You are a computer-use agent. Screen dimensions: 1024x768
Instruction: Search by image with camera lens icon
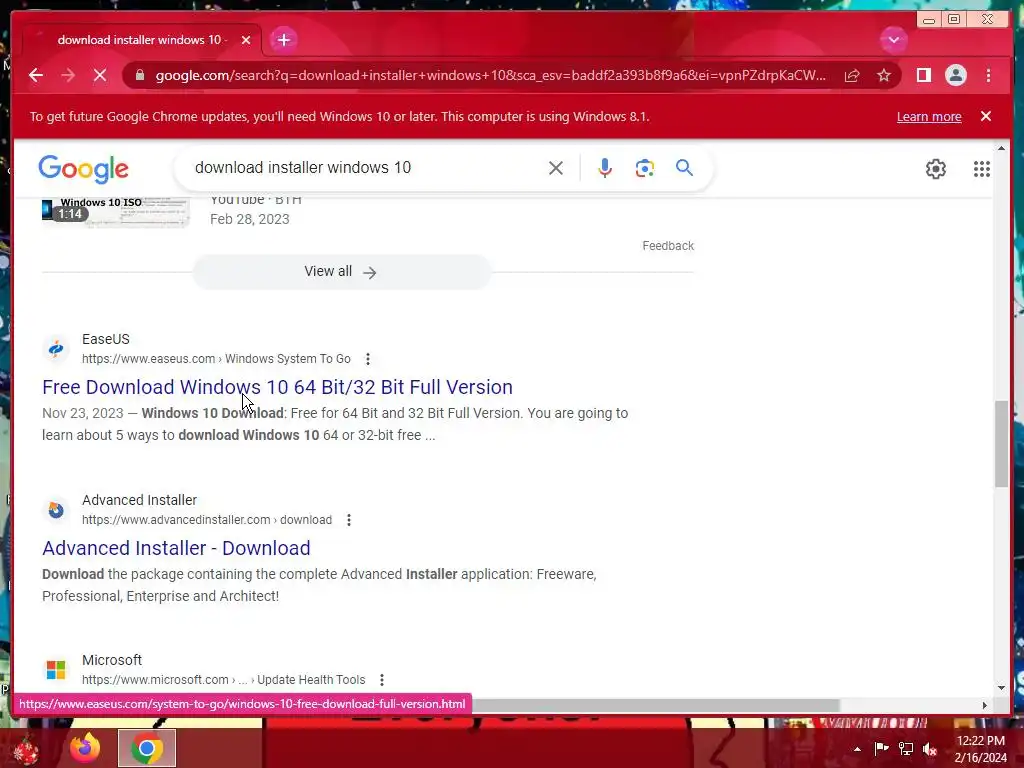click(x=645, y=168)
